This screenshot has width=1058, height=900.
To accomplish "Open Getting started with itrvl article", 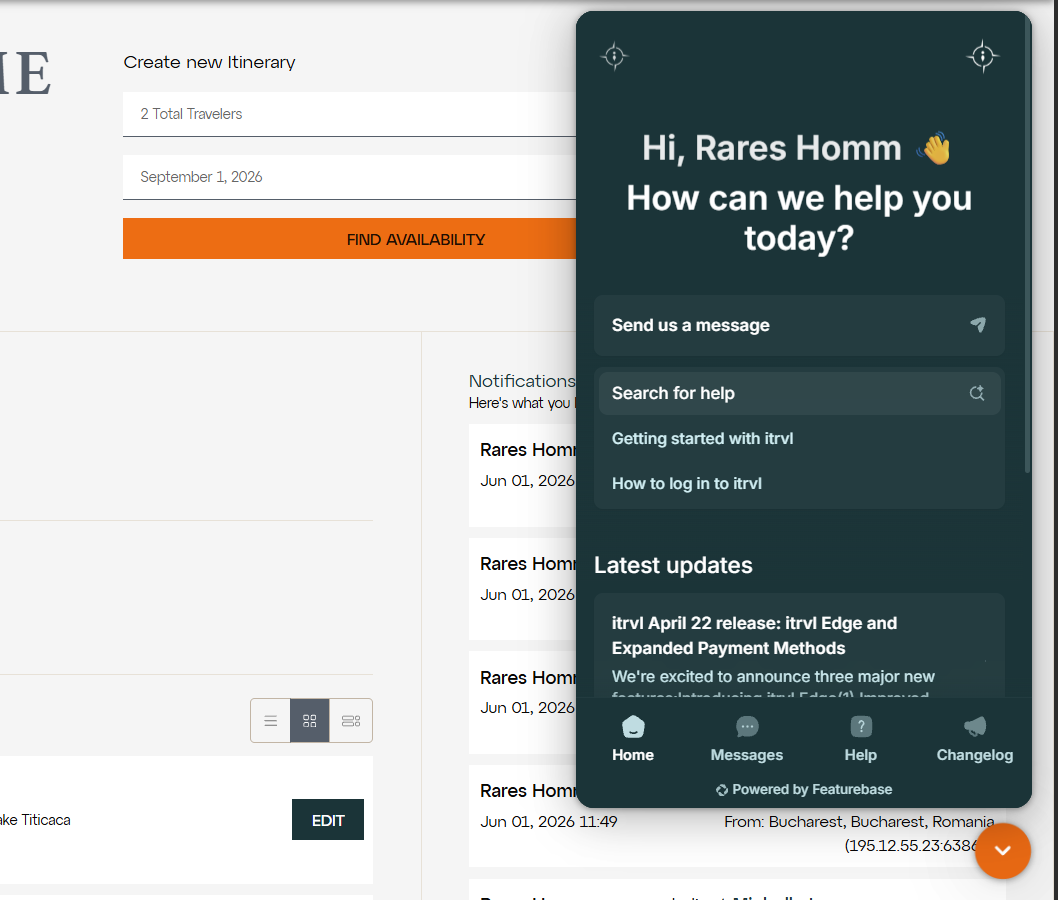I will 702,439.
